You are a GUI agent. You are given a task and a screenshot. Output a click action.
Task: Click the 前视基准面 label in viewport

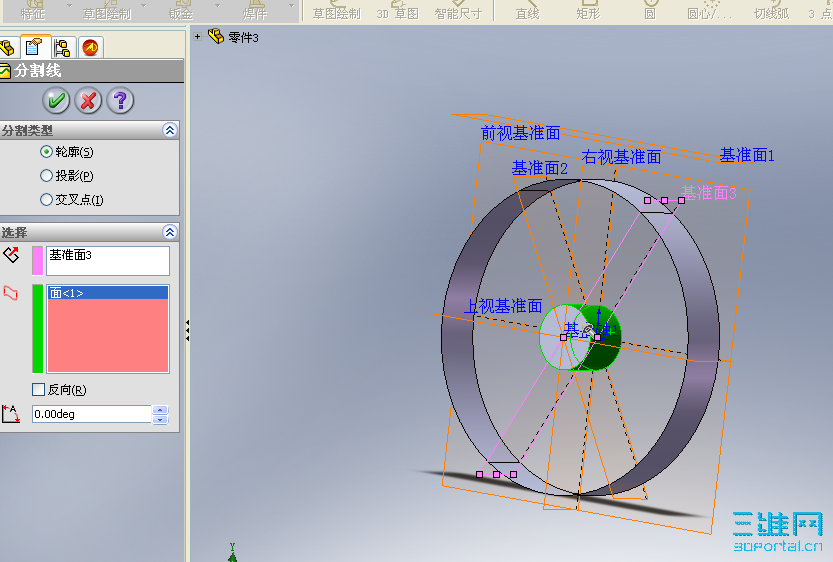[x=520, y=133]
